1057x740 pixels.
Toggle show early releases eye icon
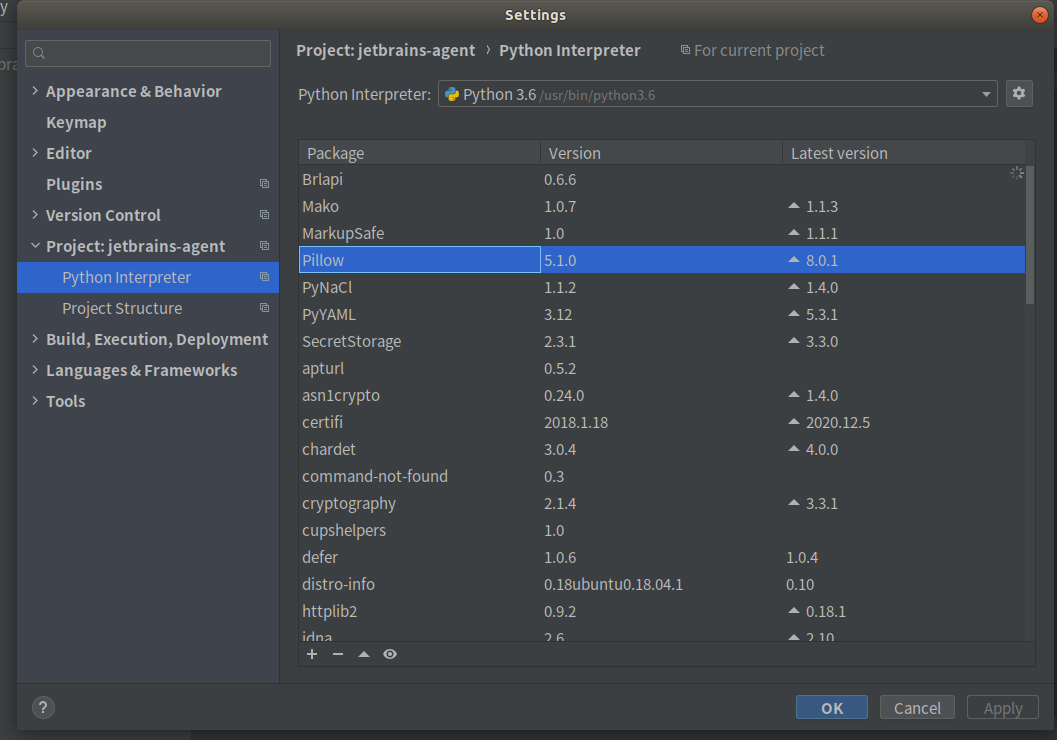point(390,654)
